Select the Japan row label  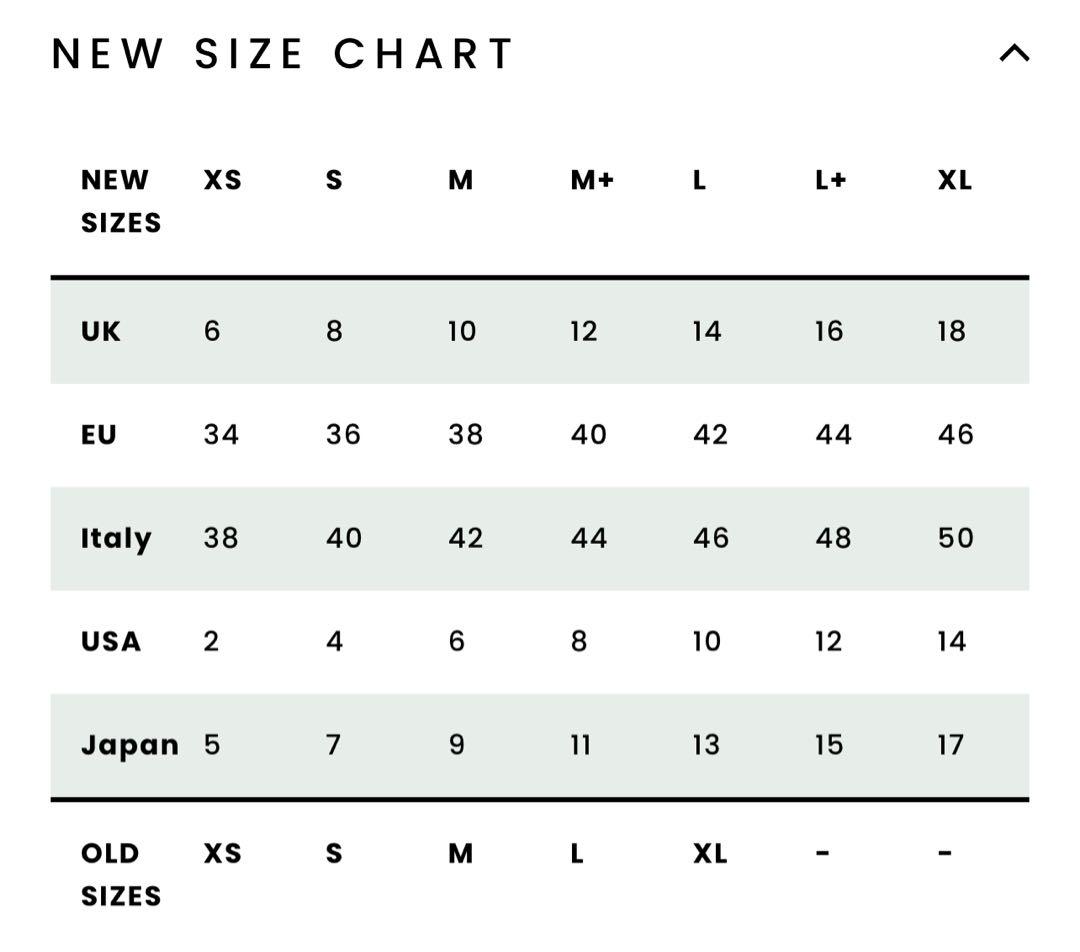point(129,745)
